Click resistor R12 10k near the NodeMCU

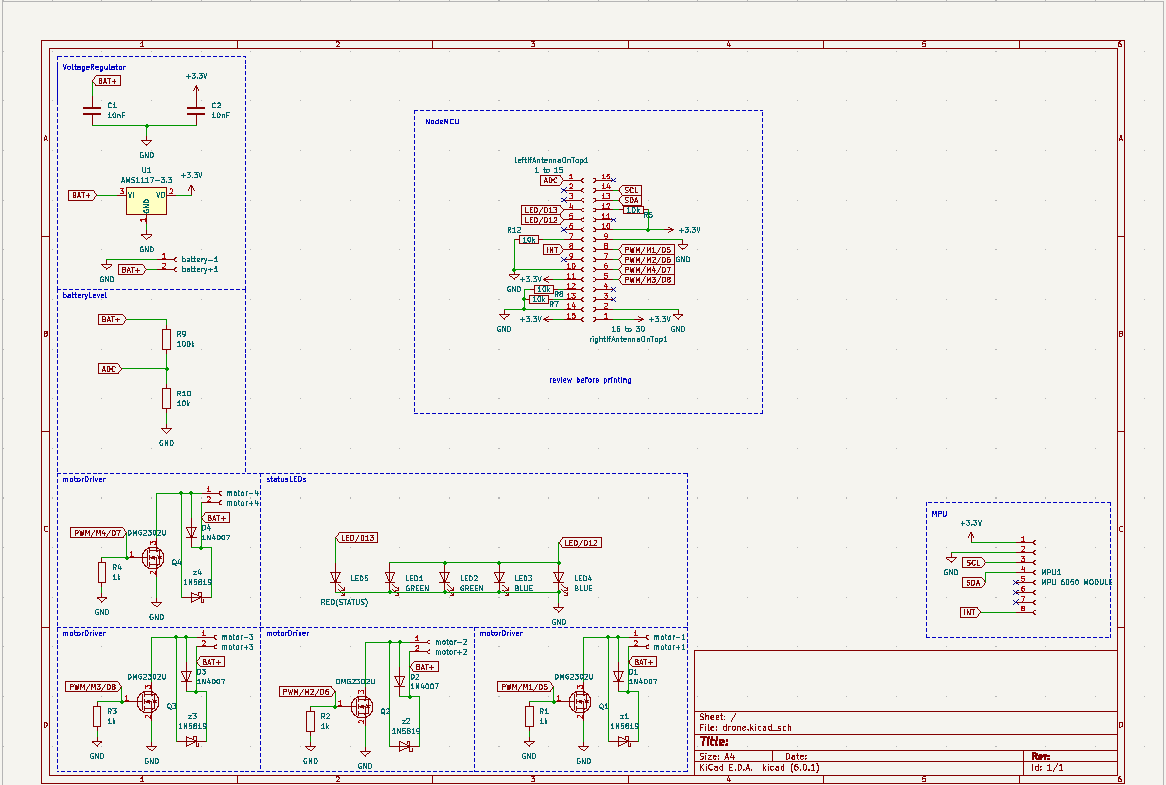527,240
